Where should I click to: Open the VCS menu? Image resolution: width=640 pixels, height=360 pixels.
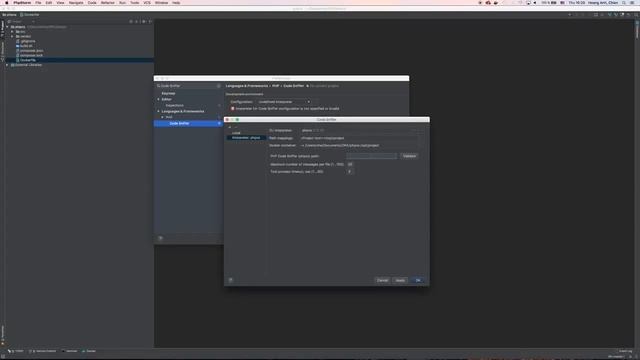click(147, 2)
